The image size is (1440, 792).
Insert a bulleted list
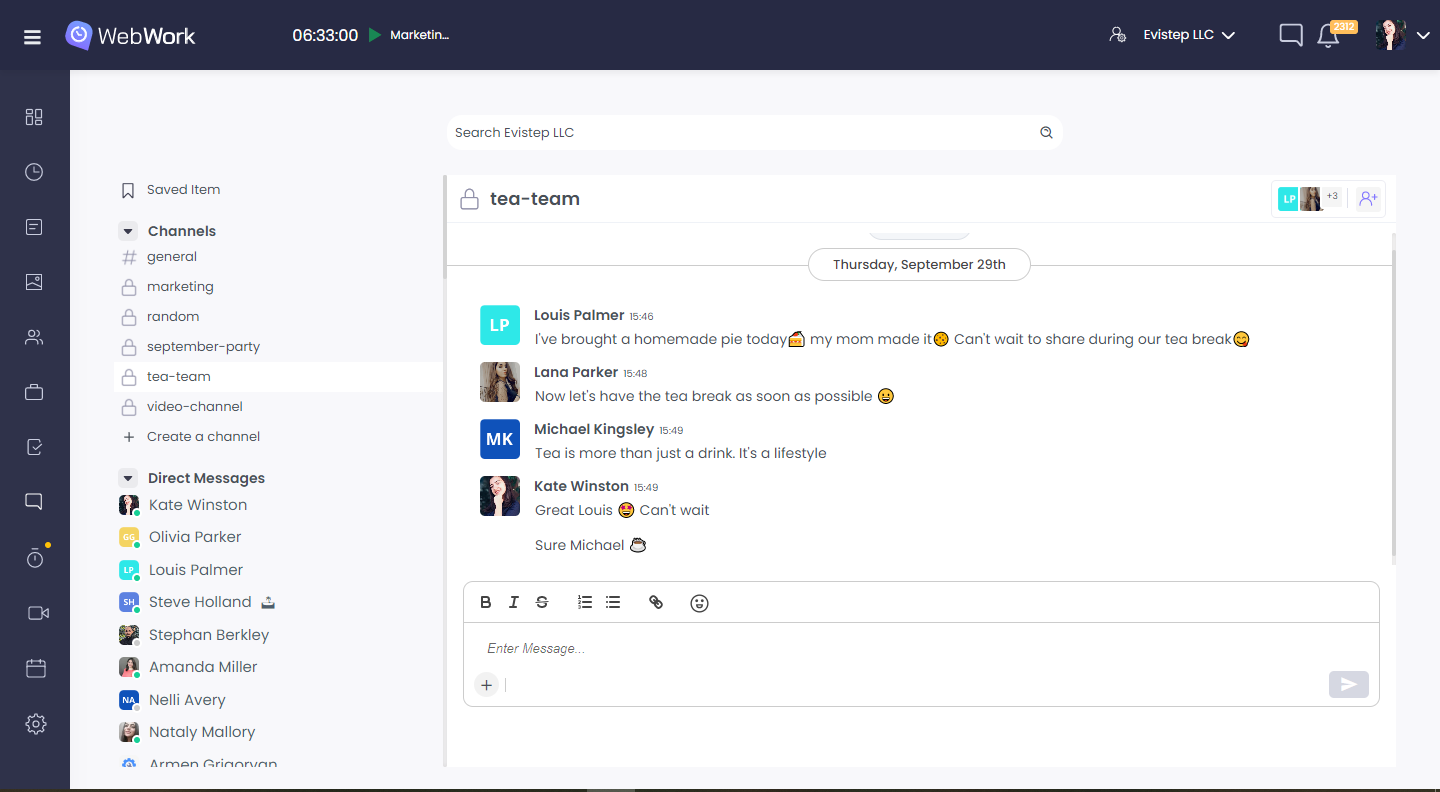coord(613,602)
